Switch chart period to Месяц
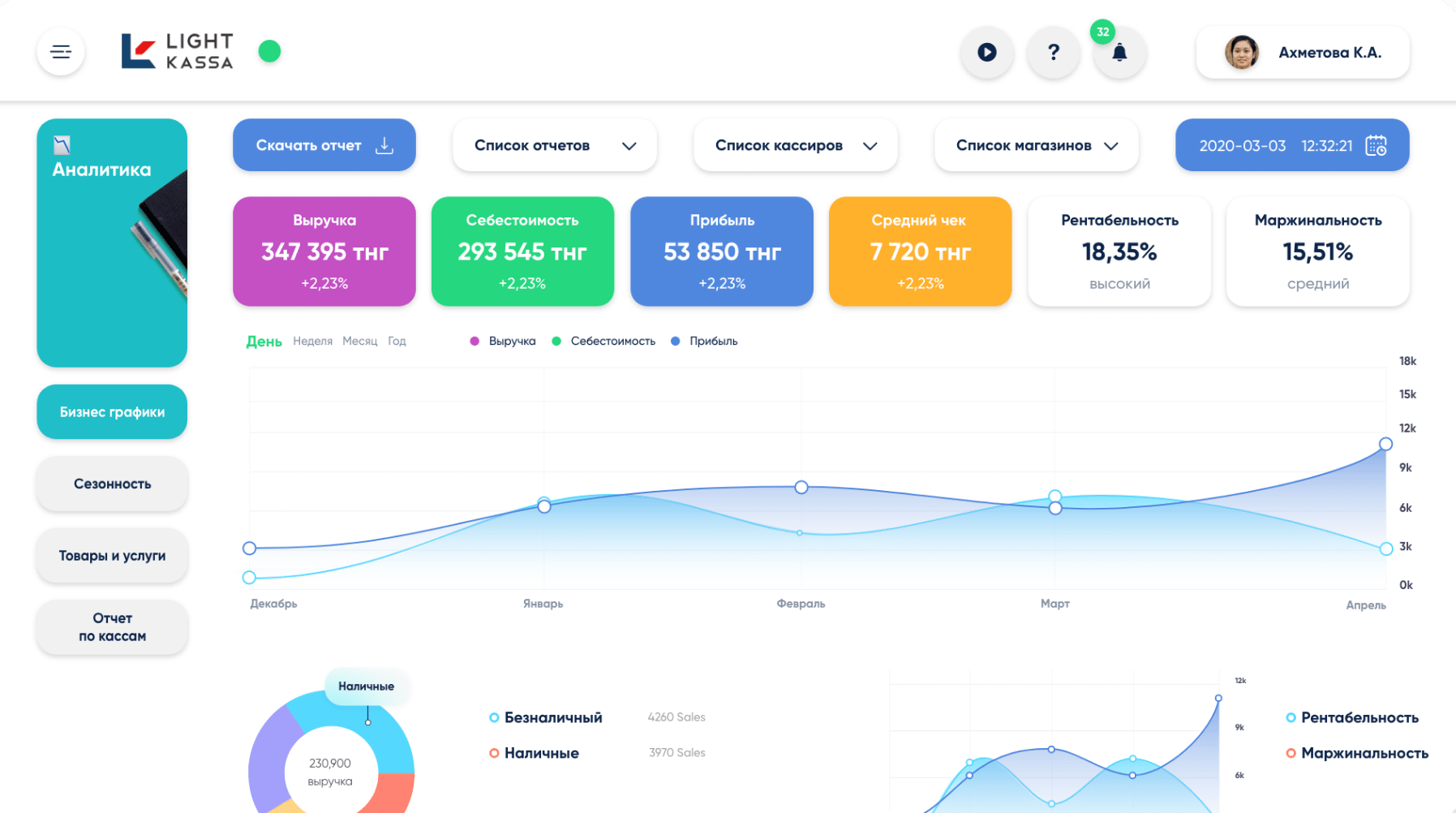The height and width of the screenshot is (813, 1456). [359, 341]
